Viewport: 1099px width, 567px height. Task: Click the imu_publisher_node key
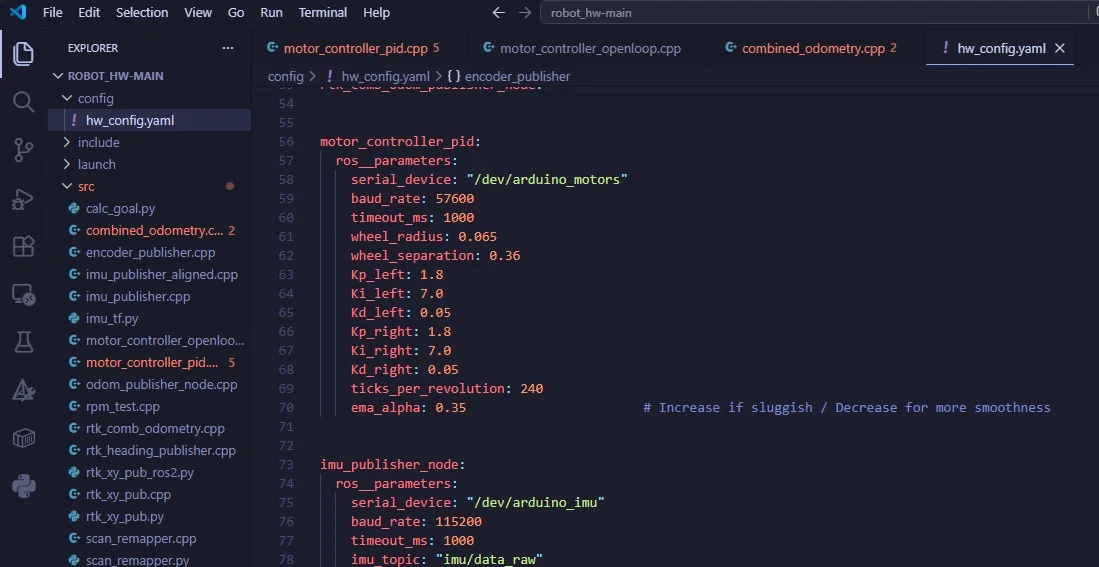[x=390, y=465]
